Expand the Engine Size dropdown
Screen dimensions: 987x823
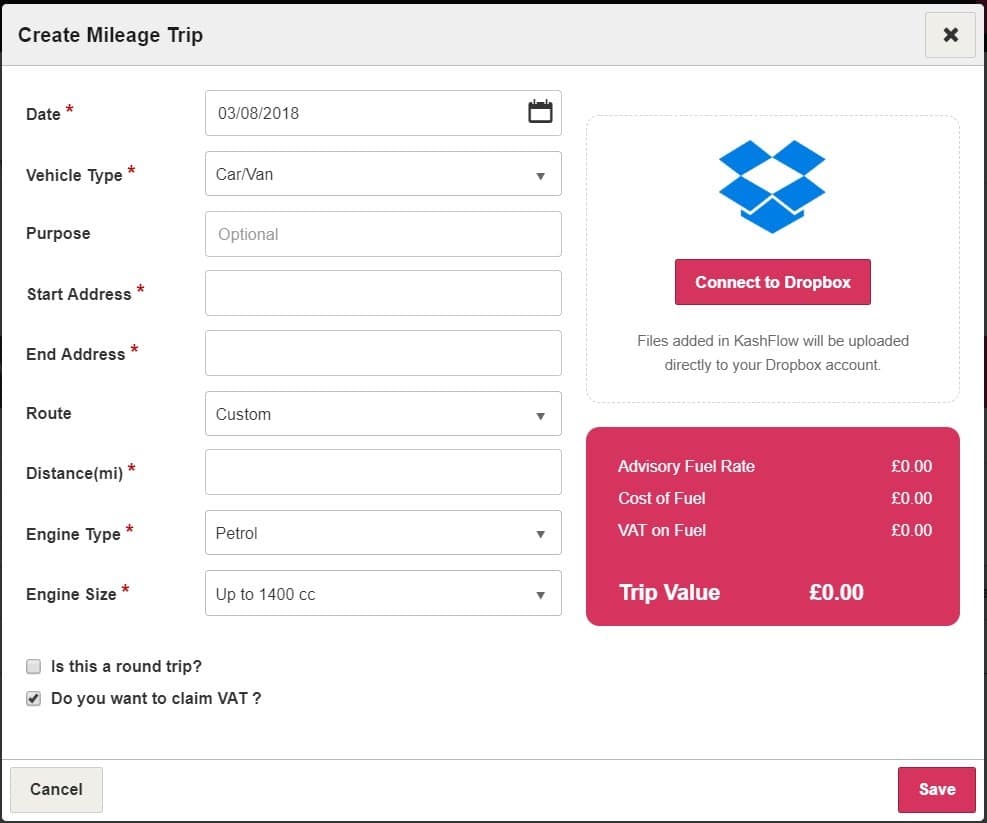point(383,594)
